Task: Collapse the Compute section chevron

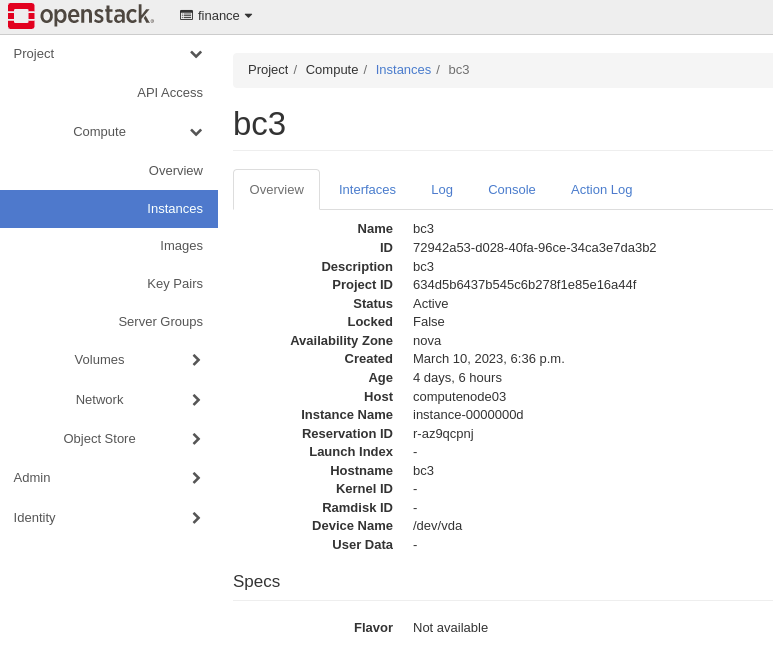Action: tap(196, 132)
